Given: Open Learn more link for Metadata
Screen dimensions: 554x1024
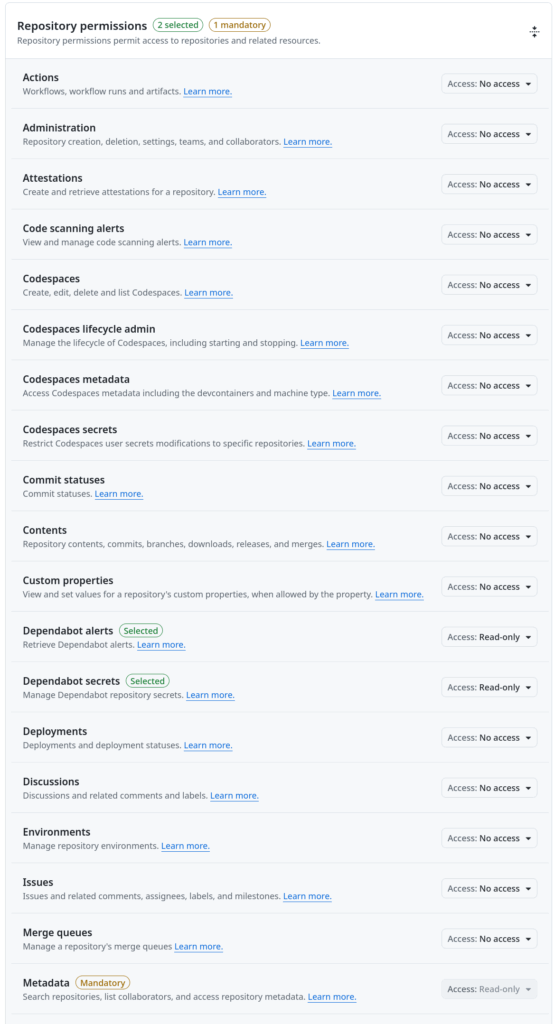Looking at the screenshot, I should tap(332, 997).
